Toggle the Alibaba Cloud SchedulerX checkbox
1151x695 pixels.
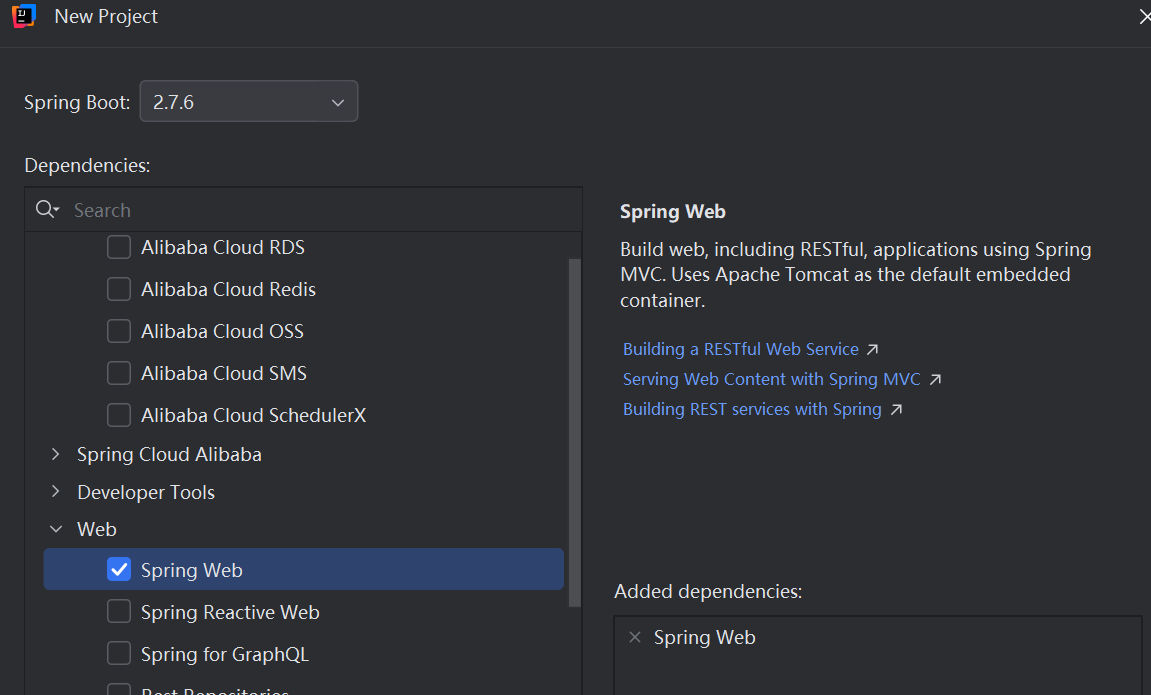(x=119, y=415)
